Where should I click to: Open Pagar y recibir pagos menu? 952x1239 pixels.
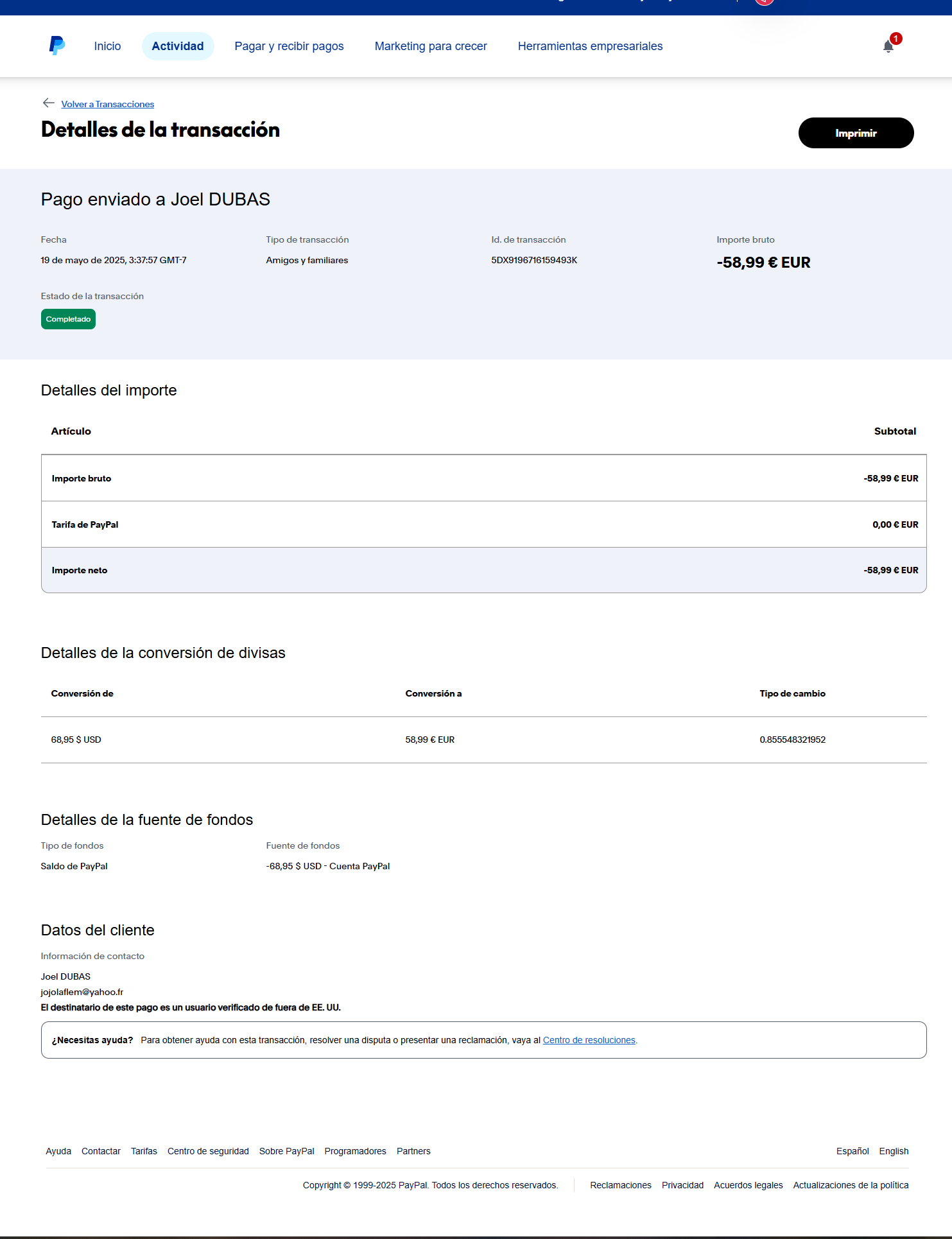(x=289, y=46)
